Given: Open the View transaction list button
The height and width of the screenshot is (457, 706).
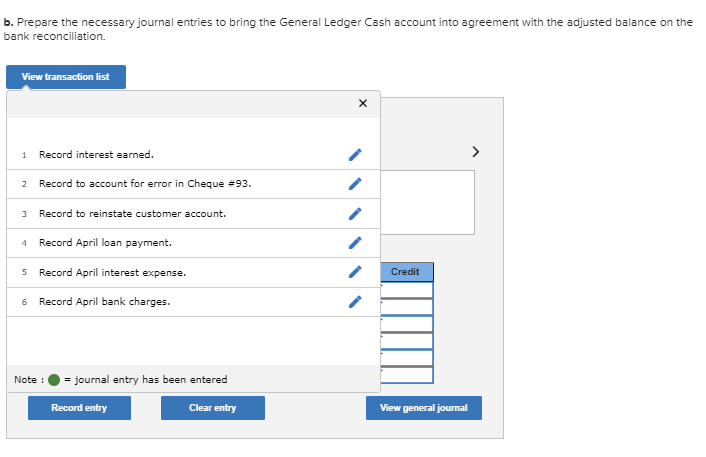Looking at the screenshot, I should (x=66, y=77).
